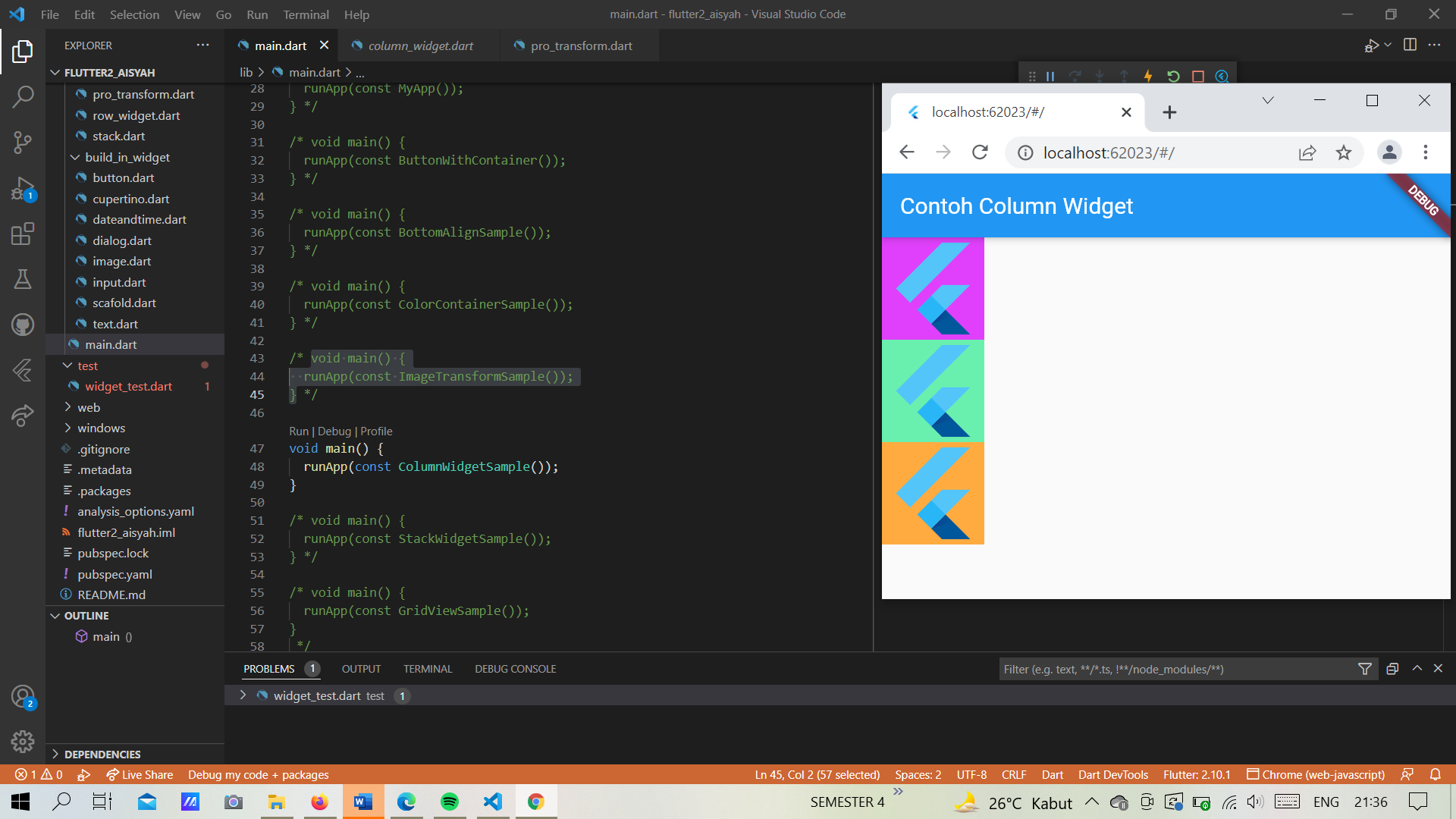The height and width of the screenshot is (819, 1456).
Task: Trigger Flutter hot reload in debug toolbar
Action: 1148,76
